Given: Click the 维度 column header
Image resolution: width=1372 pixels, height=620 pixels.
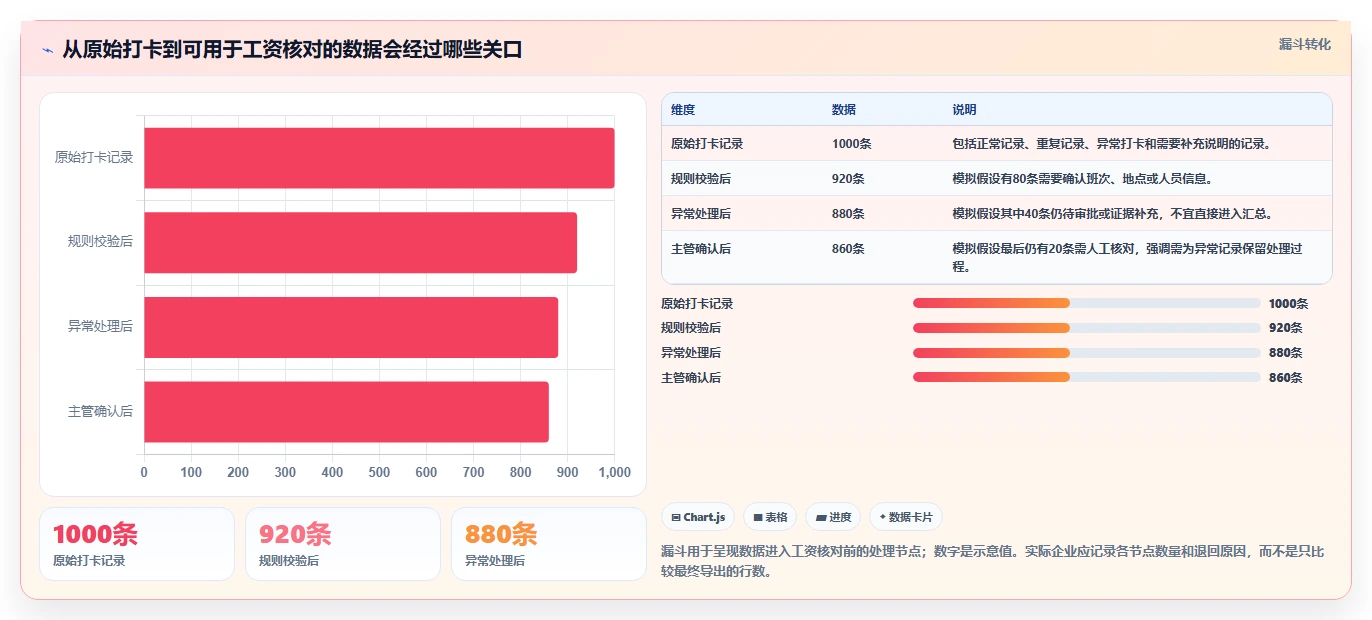Looking at the screenshot, I should click(x=683, y=110).
